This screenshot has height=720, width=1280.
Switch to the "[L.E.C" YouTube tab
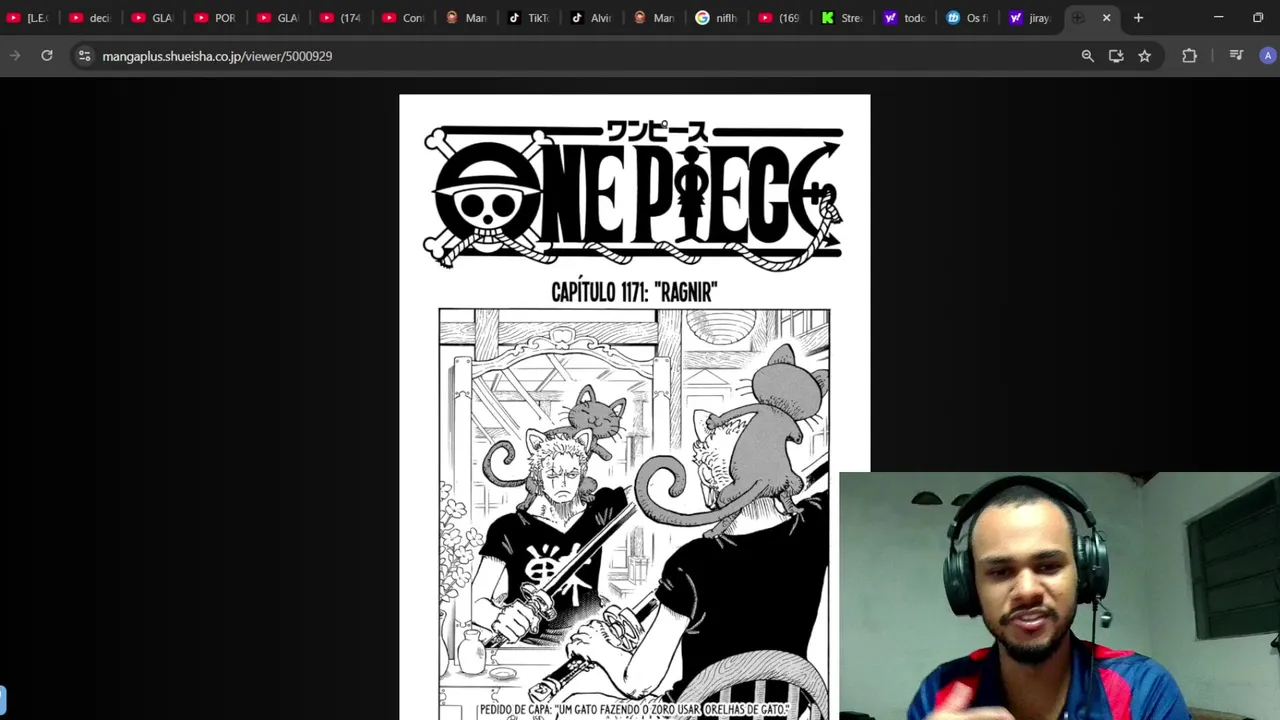28,18
